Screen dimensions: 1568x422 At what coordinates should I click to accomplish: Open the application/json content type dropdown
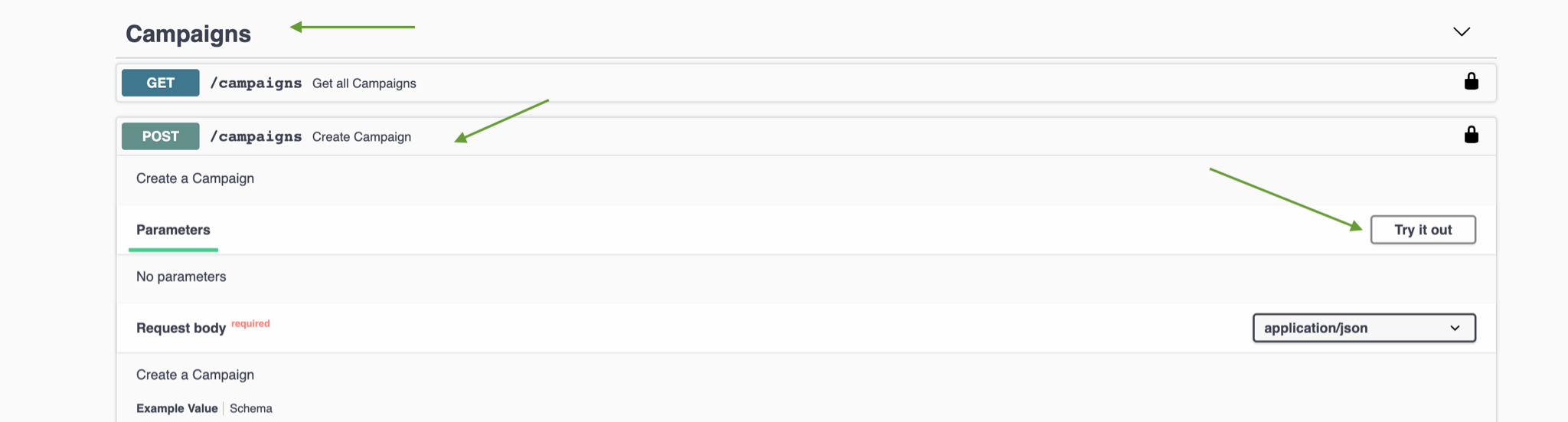point(1364,328)
